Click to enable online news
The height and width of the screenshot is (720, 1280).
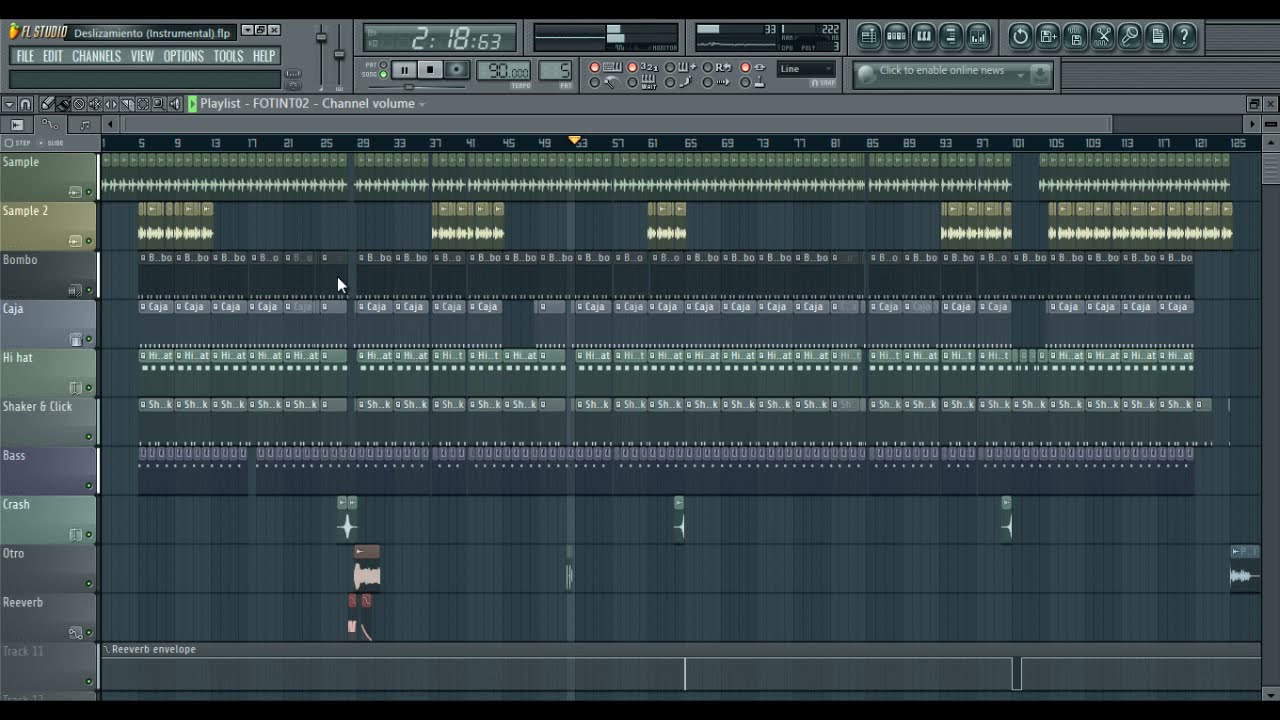(942, 71)
